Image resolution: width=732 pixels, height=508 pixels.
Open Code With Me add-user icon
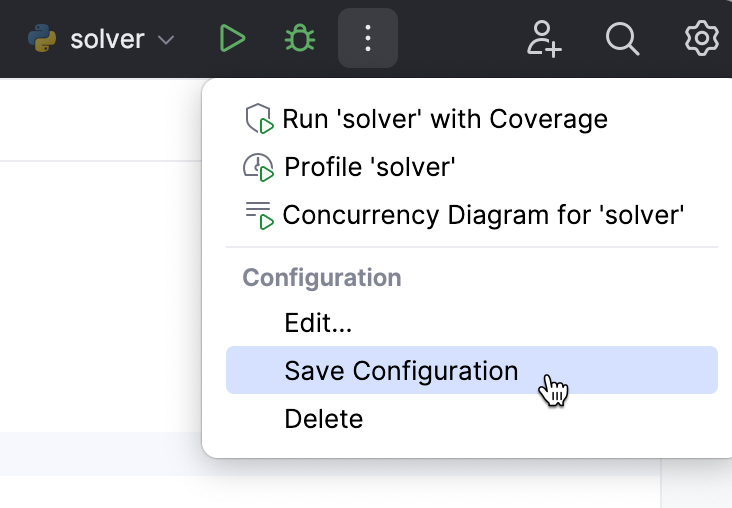click(x=544, y=40)
